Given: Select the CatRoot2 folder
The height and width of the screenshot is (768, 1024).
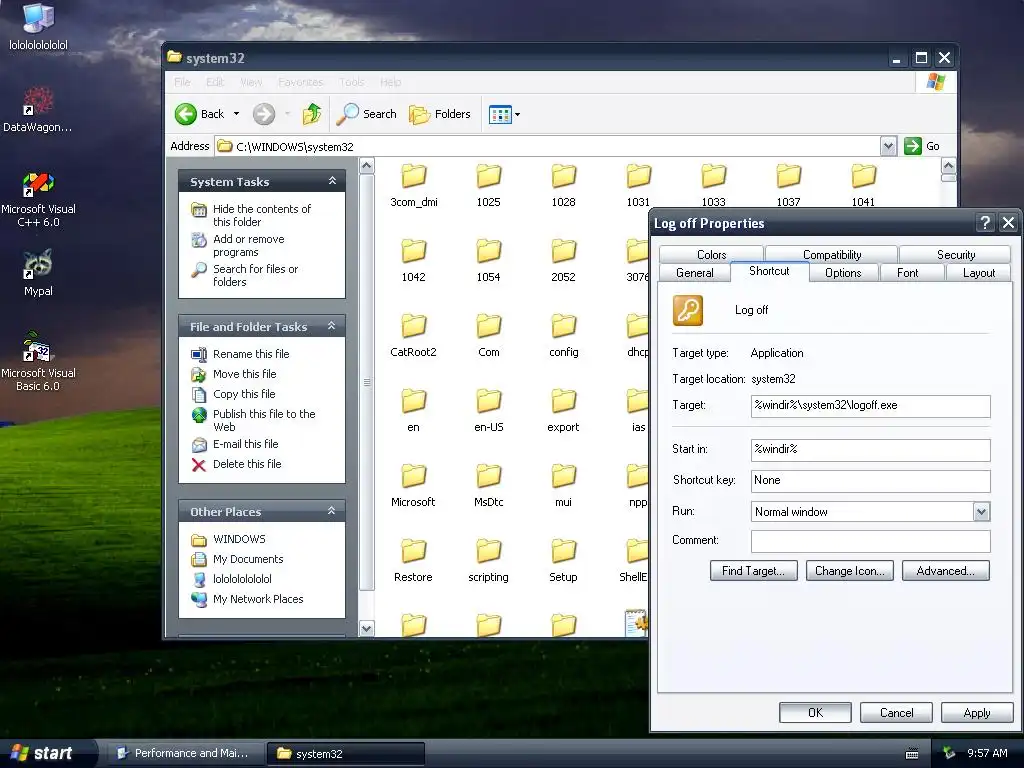Looking at the screenshot, I should [413, 336].
